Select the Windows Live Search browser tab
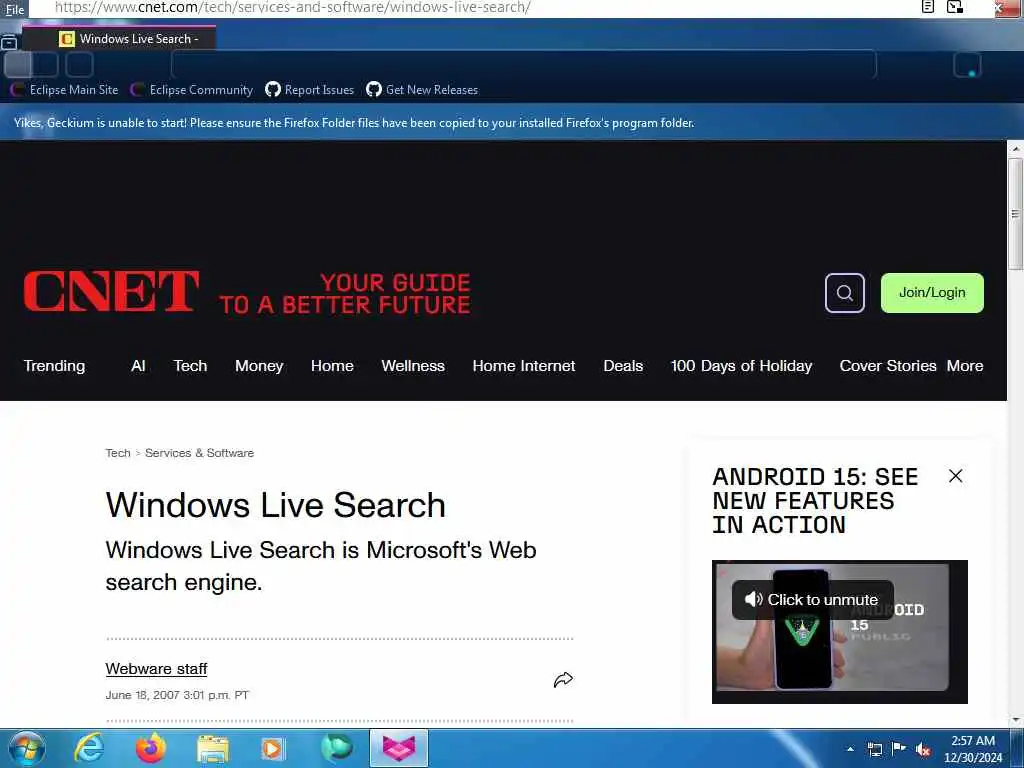The width and height of the screenshot is (1024, 768). (x=119, y=39)
